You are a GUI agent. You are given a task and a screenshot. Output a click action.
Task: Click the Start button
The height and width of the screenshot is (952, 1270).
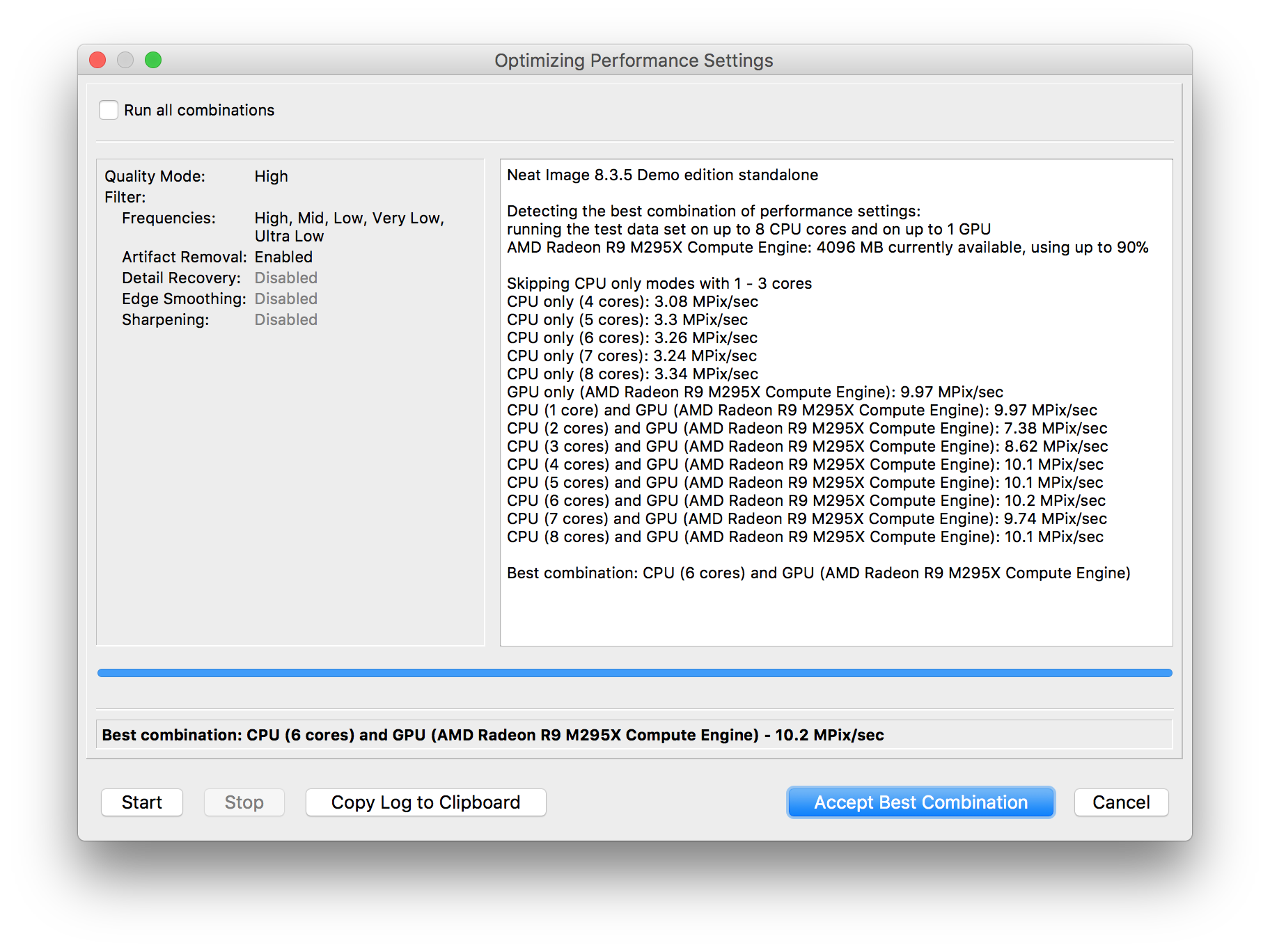coord(142,802)
